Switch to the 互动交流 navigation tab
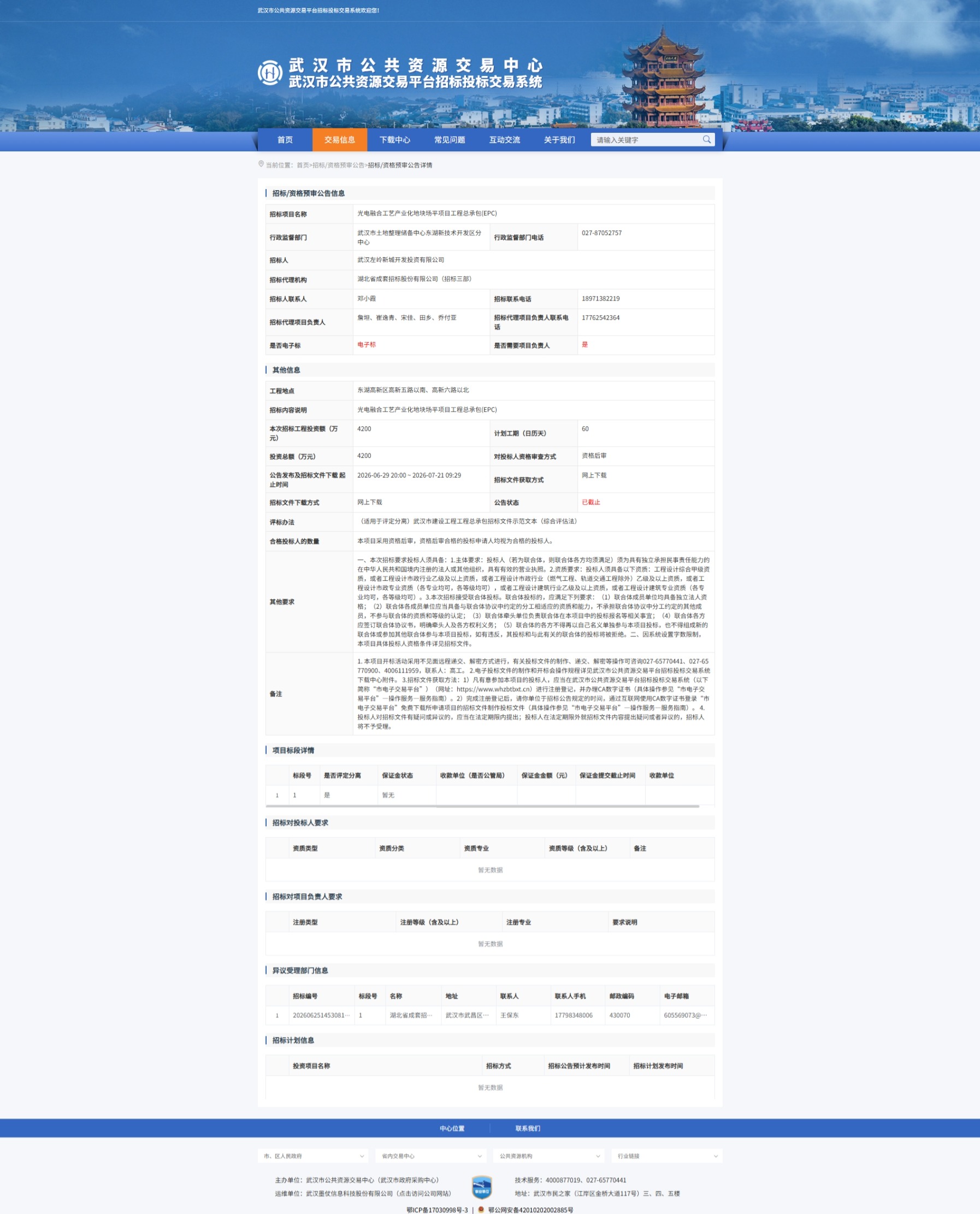Viewport: 980px width, 1214px height. (505, 140)
